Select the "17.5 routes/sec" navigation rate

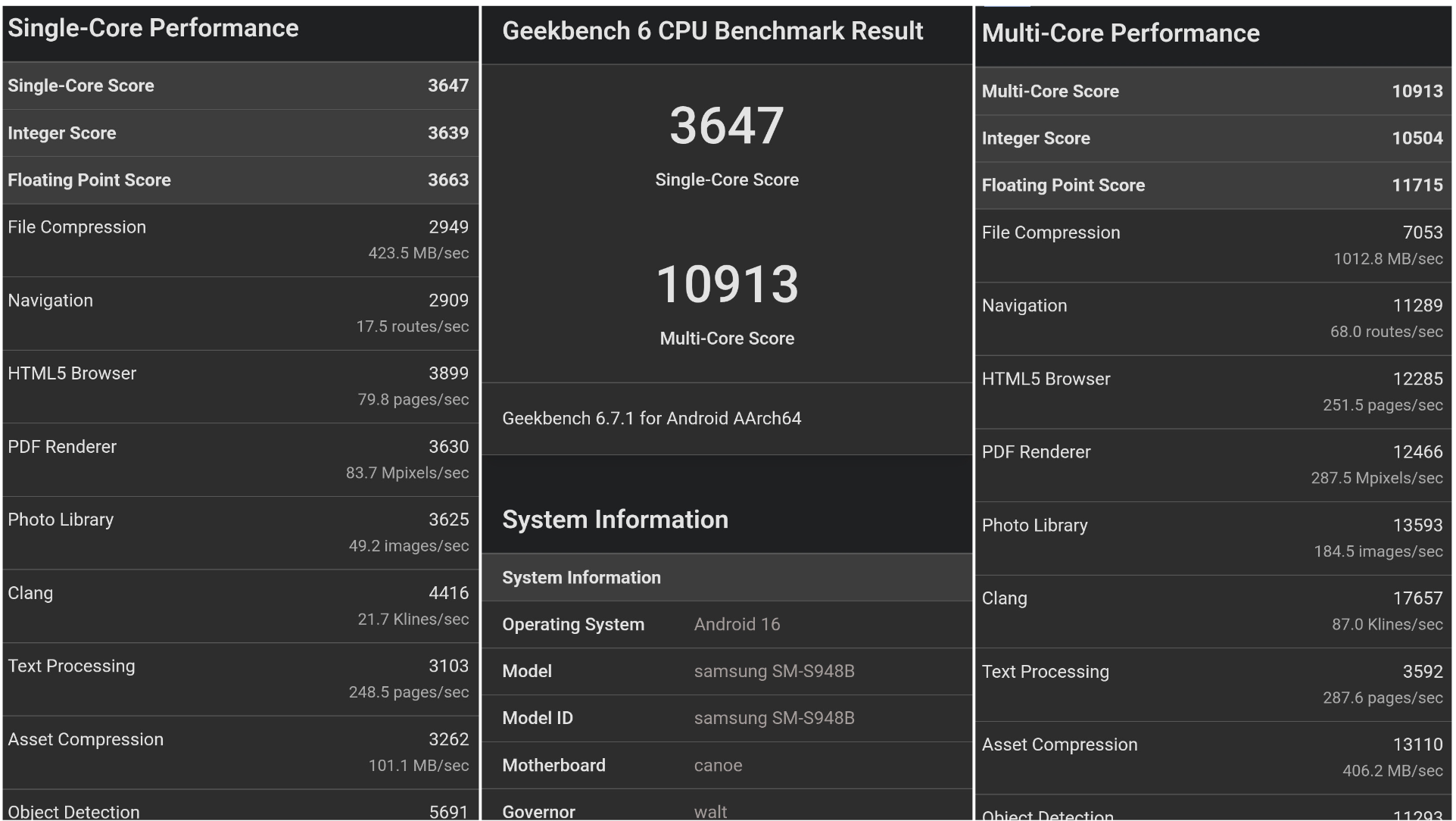413,326
